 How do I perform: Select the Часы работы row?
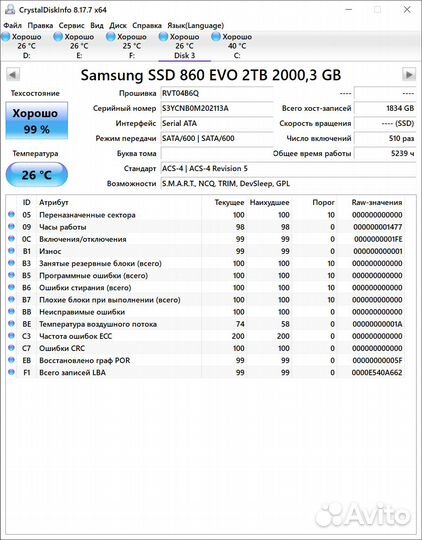coord(206,227)
